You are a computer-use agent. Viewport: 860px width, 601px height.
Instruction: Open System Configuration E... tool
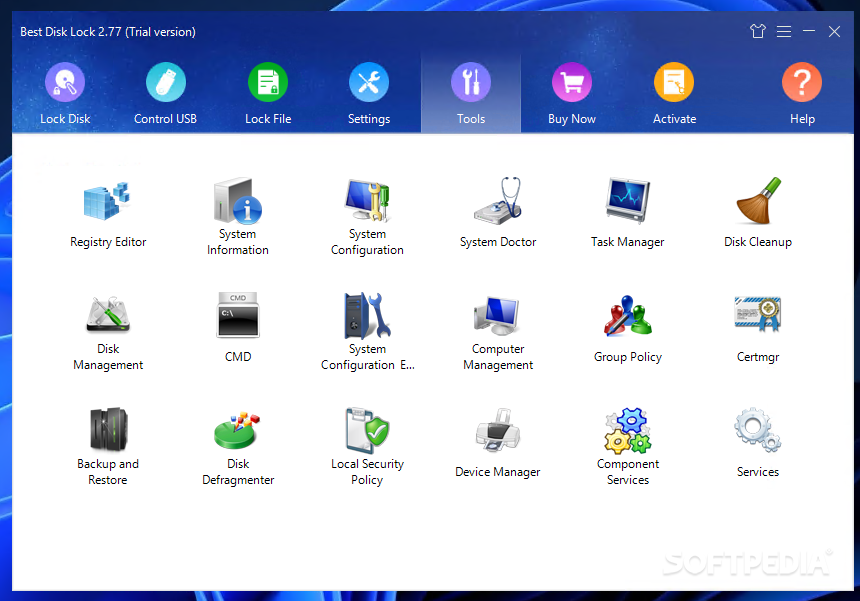point(367,332)
